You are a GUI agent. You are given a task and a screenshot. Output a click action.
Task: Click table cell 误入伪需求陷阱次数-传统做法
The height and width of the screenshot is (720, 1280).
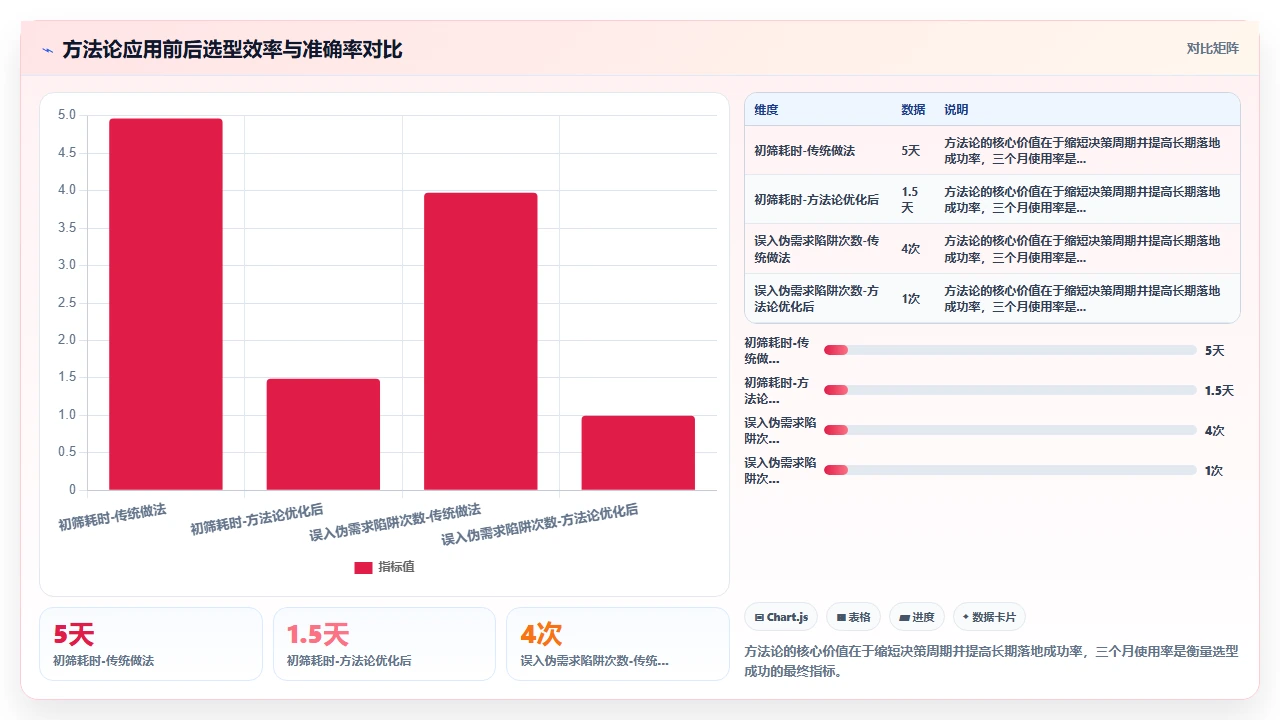pyautogui.click(x=817, y=249)
